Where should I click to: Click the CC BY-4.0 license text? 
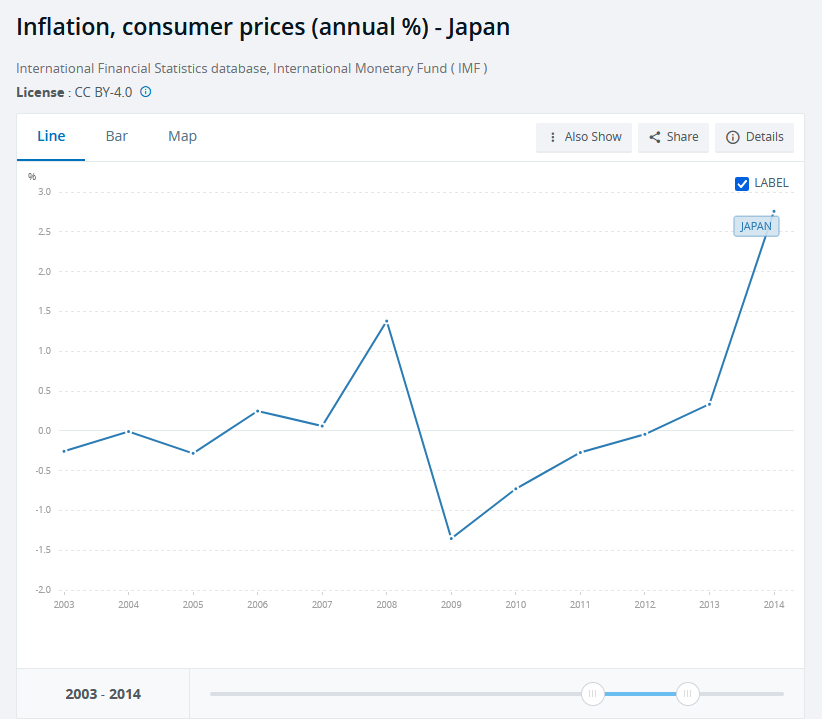point(103,92)
